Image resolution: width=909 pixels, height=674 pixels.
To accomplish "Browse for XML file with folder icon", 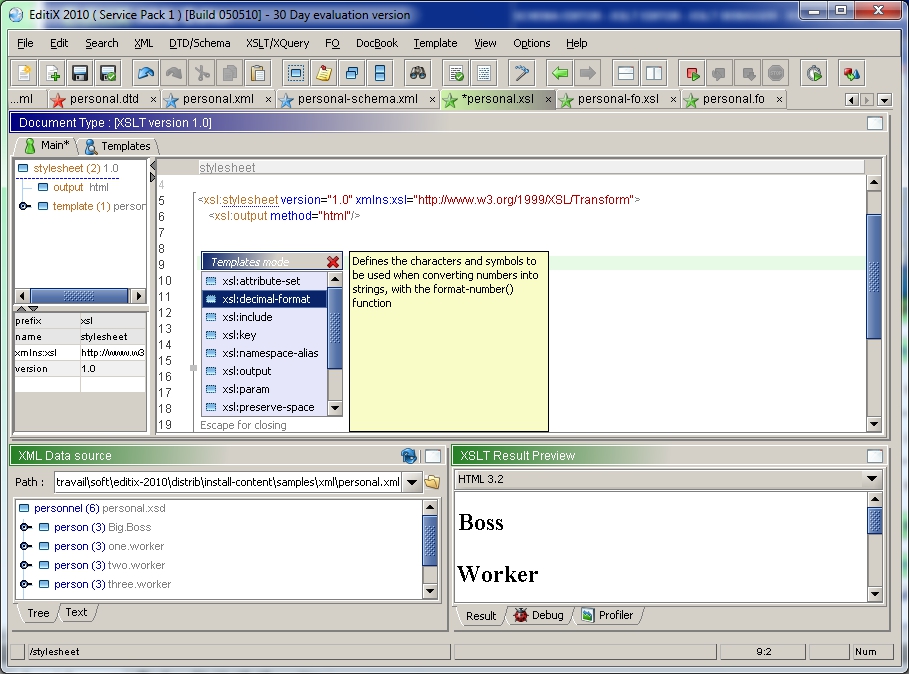I will (x=432, y=482).
